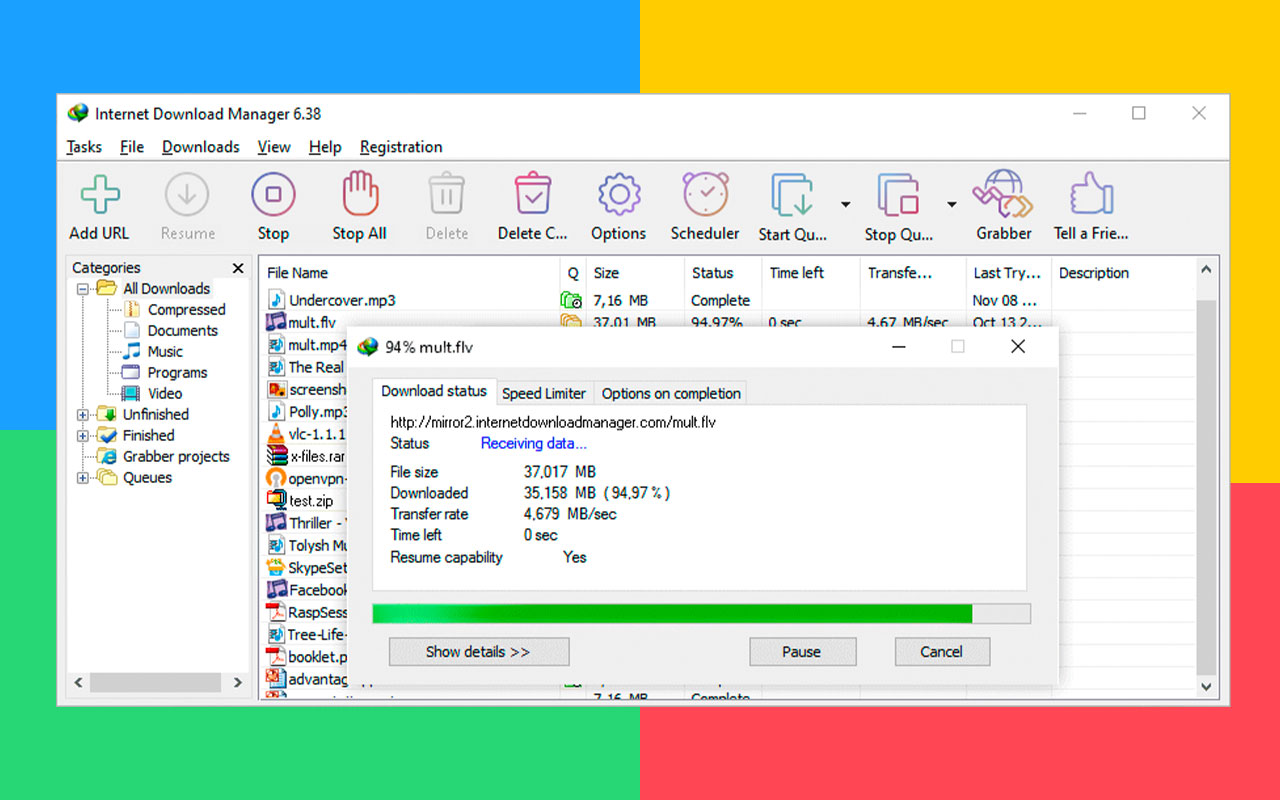The image size is (1280, 800).
Task: Click the Delete trash icon
Action: coord(447,194)
